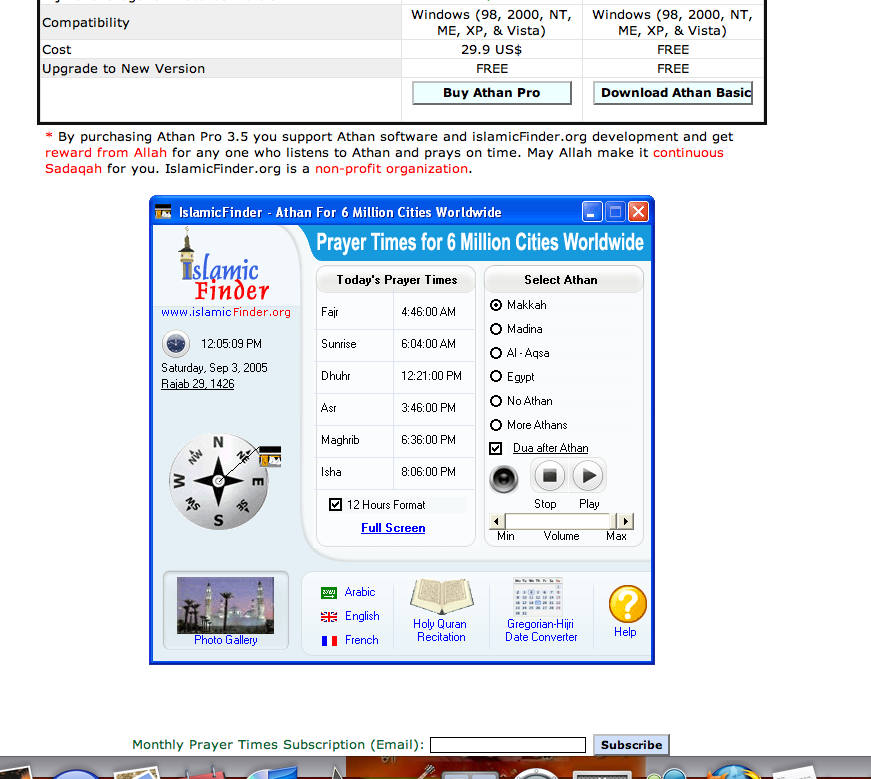871x779 pixels.
Task: Click the Qibla compass dial
Action: coord(218,481)
